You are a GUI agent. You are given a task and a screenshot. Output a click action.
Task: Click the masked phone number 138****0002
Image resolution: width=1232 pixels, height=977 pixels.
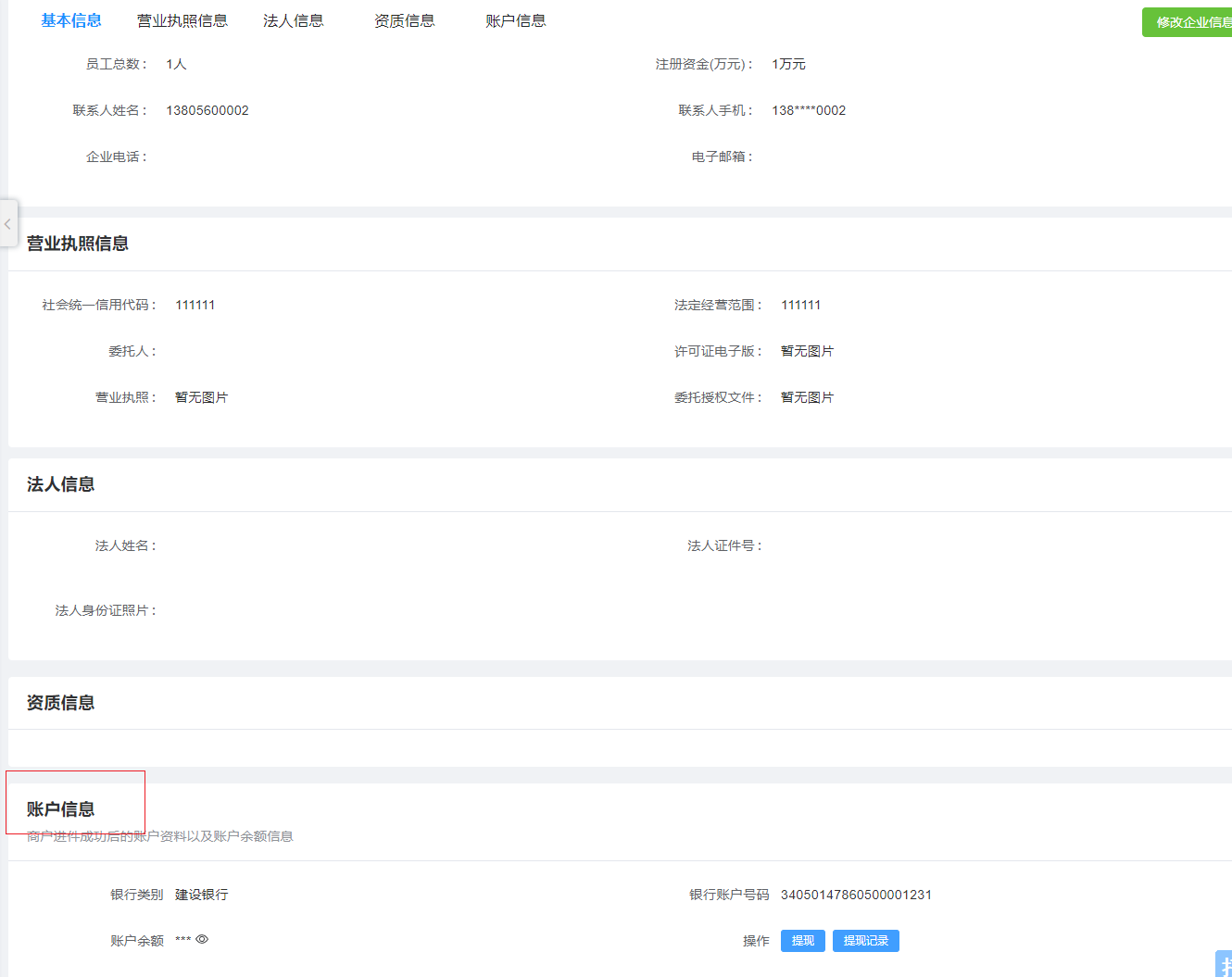(809, 110)
